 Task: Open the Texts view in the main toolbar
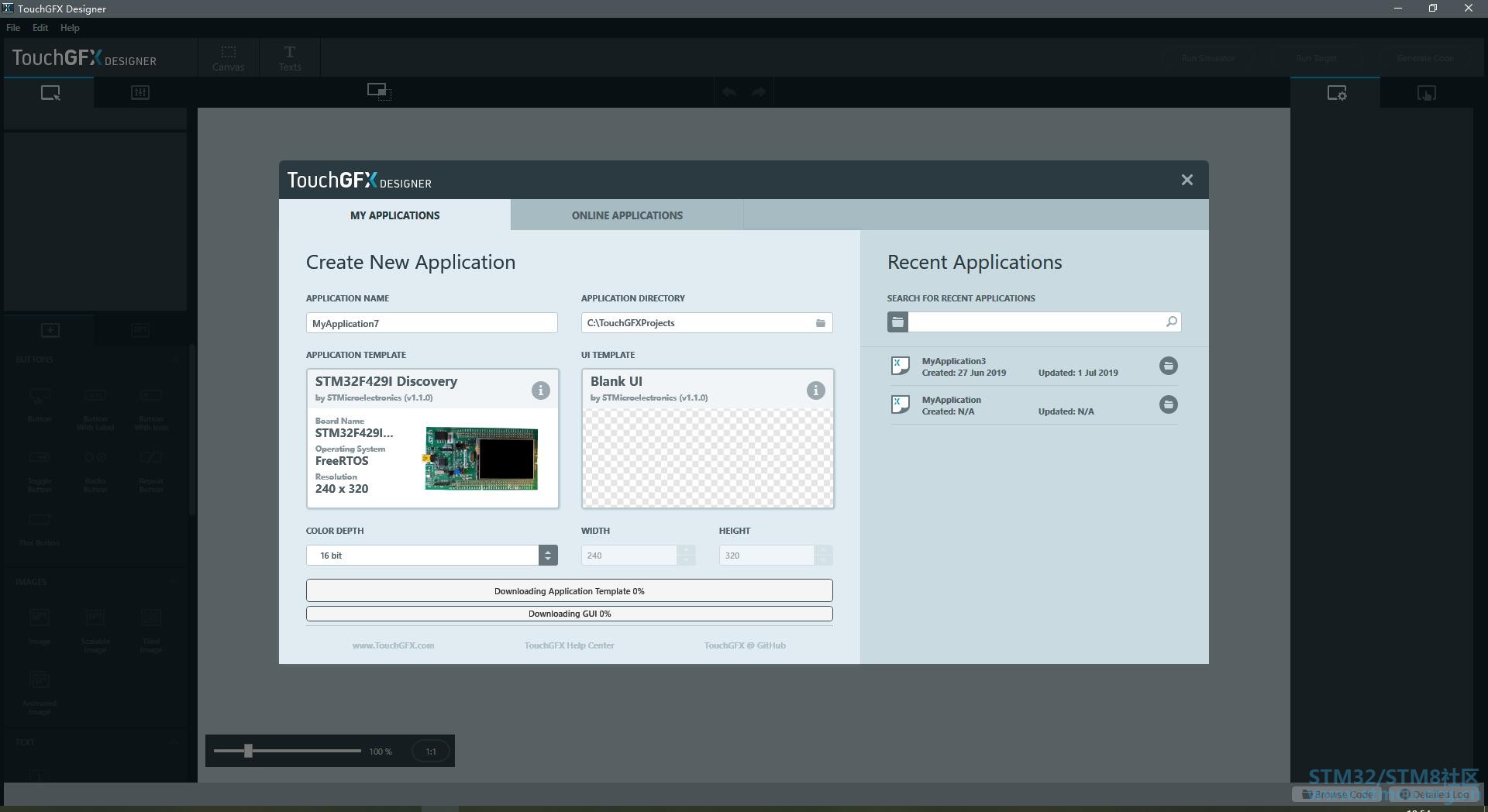(x=290, y=58)
